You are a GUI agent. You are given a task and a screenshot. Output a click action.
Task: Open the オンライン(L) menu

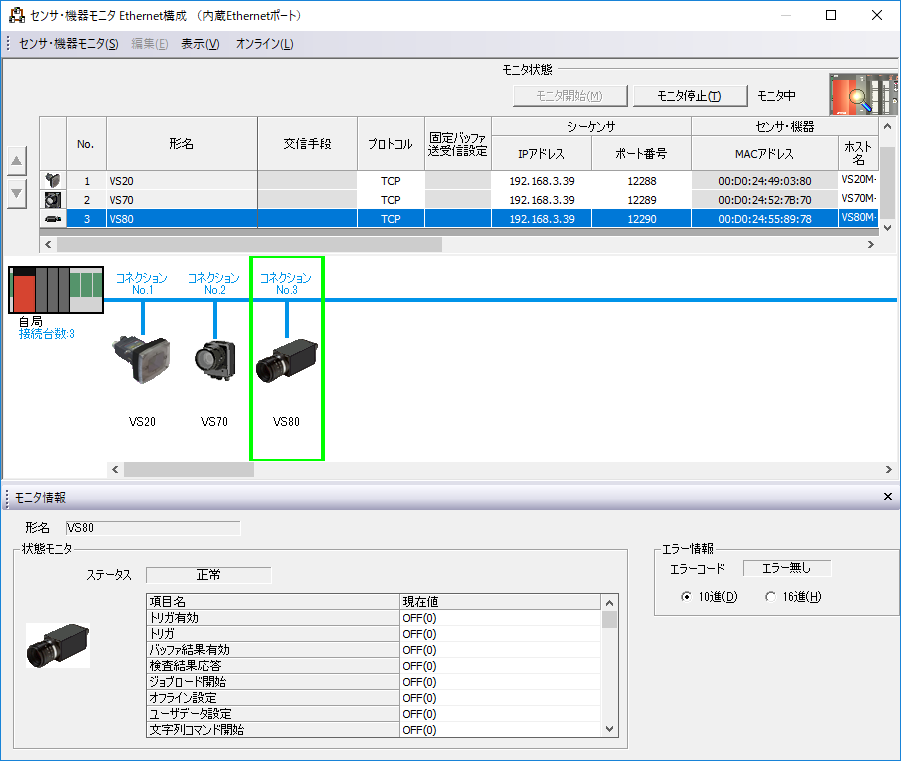pos(264,44)
